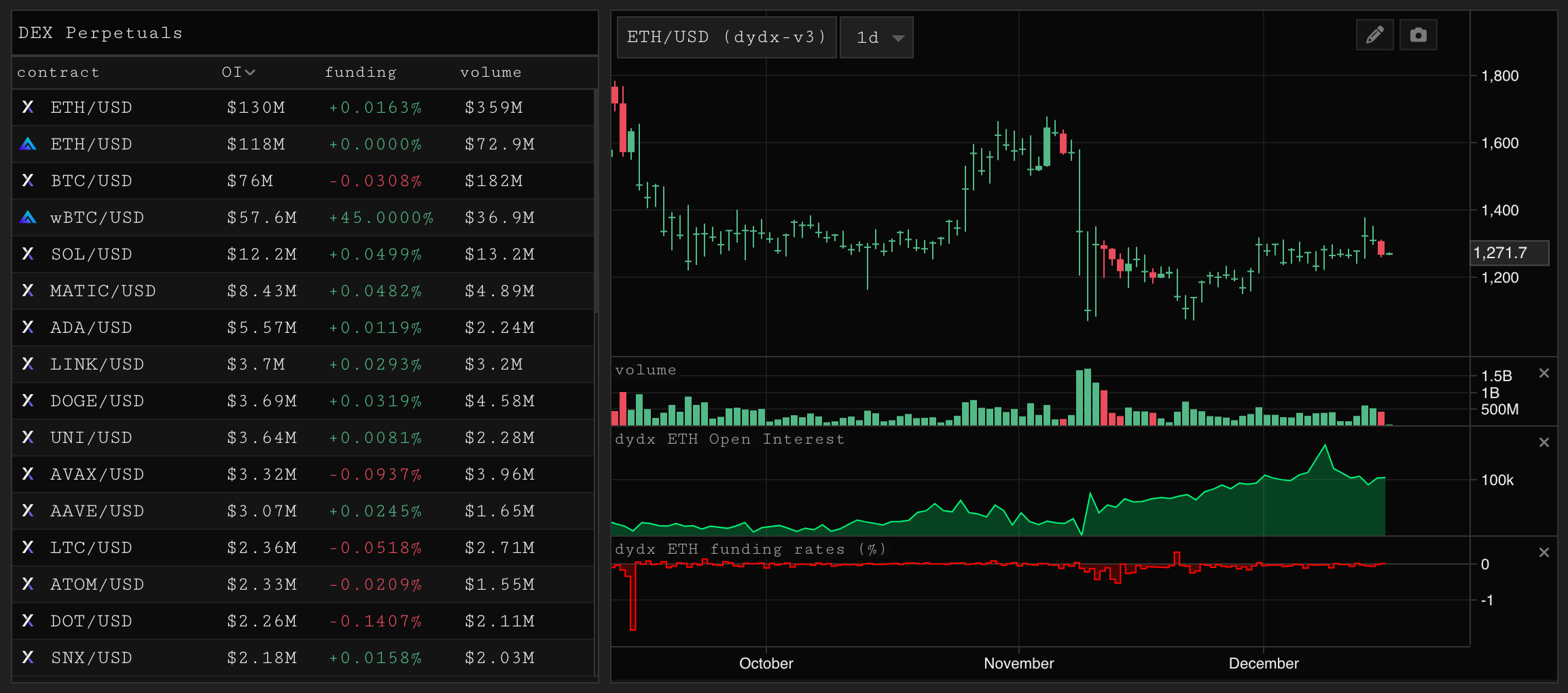Select the LINK/USD contract name
The image size is (1568, 693).
[97, 364]
